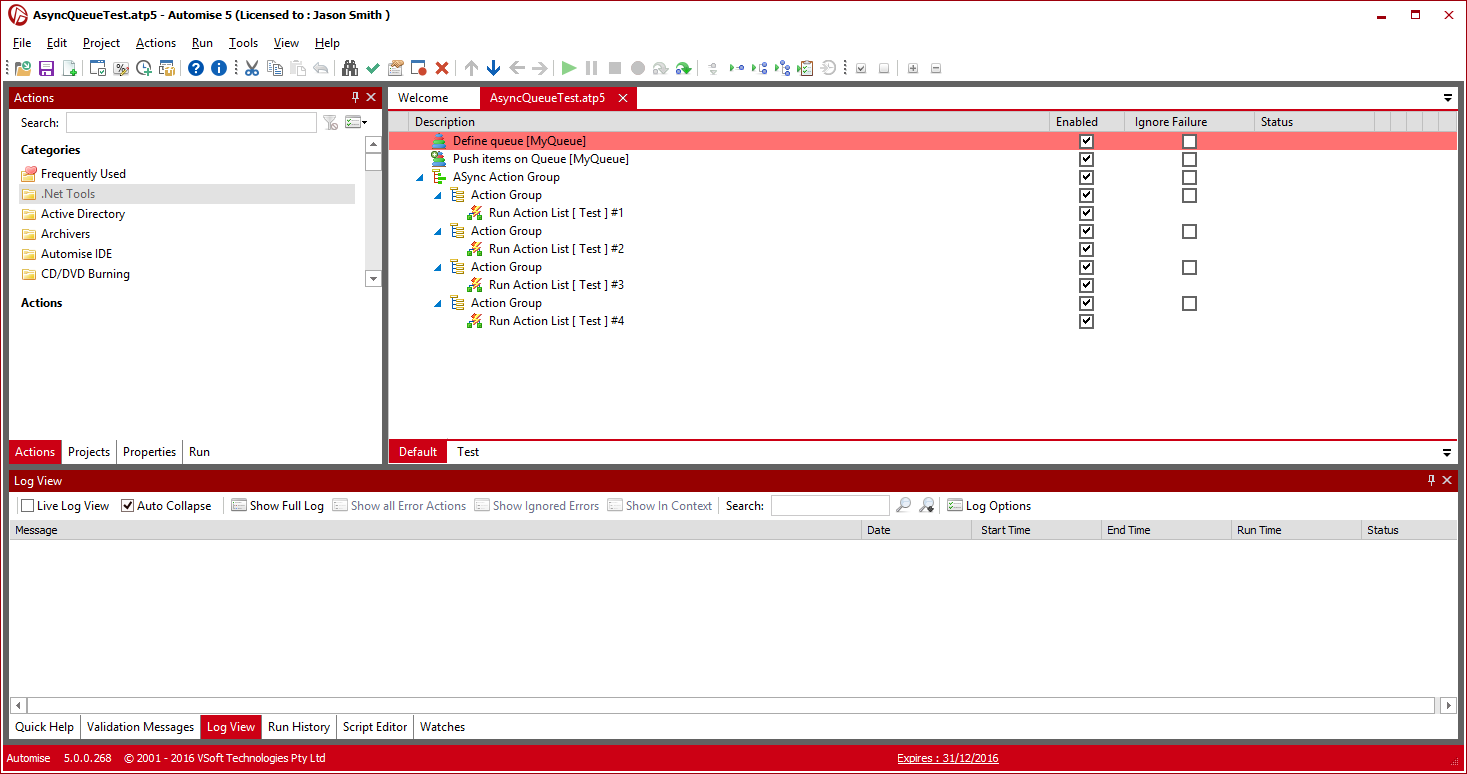Screen dimensions: 1467x774
Task: Open the Tools menu
Action: [243, 43]
